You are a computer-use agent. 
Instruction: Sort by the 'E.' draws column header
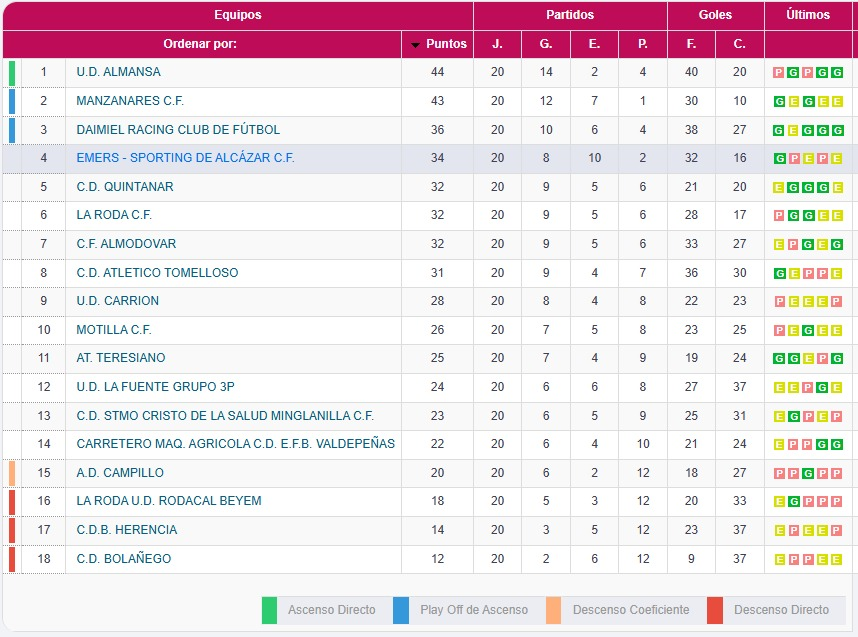click(594, 44)
